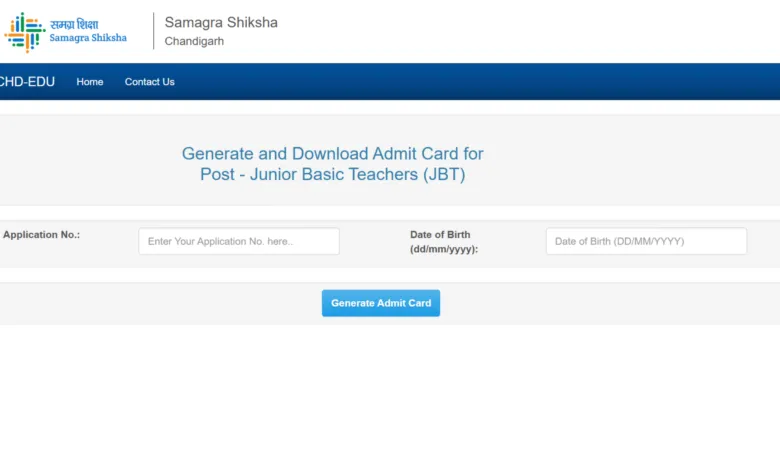
Task: Click the Samagra Shiksha header title
Action: (221, 22)
